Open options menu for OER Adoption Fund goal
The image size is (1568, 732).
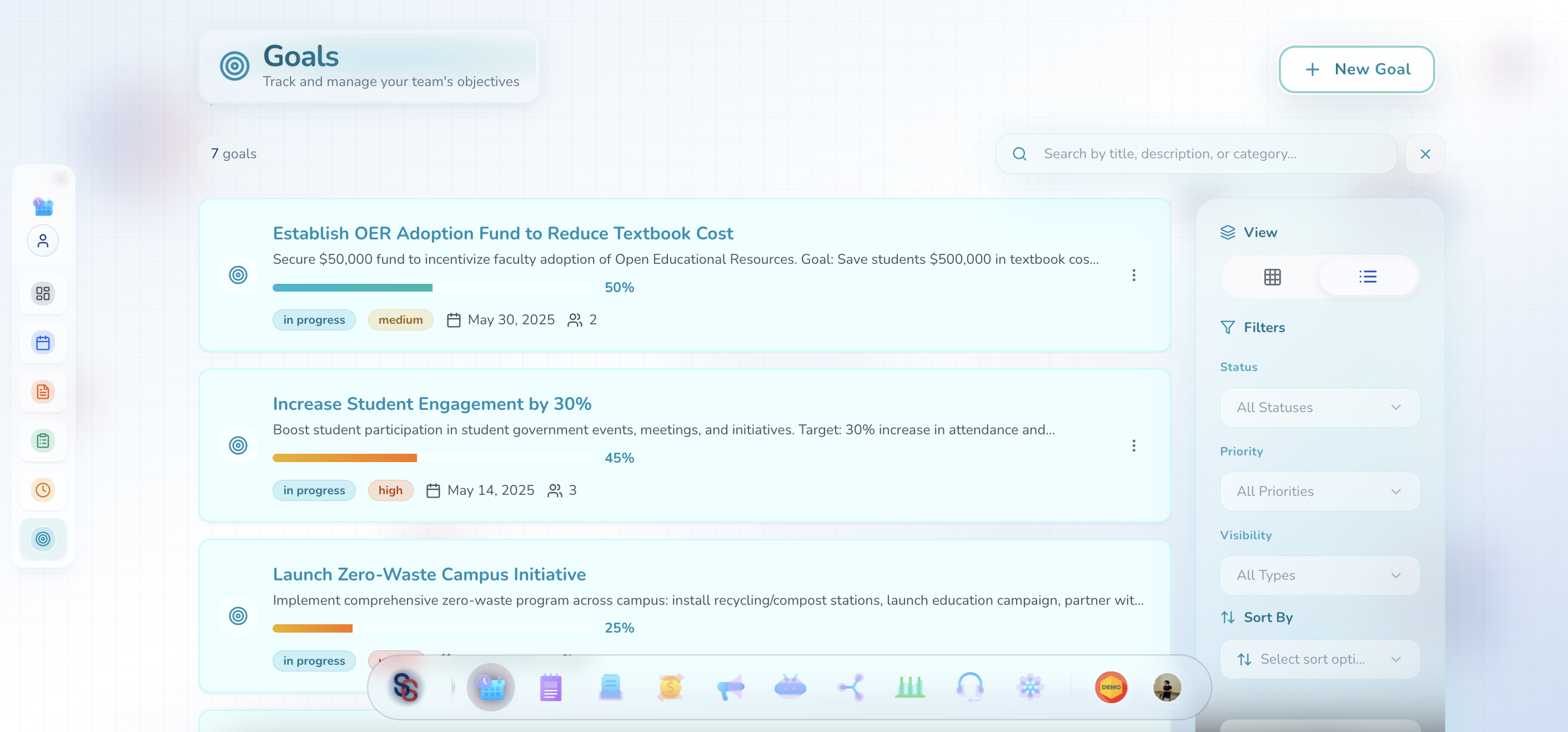click(1133, 275)
